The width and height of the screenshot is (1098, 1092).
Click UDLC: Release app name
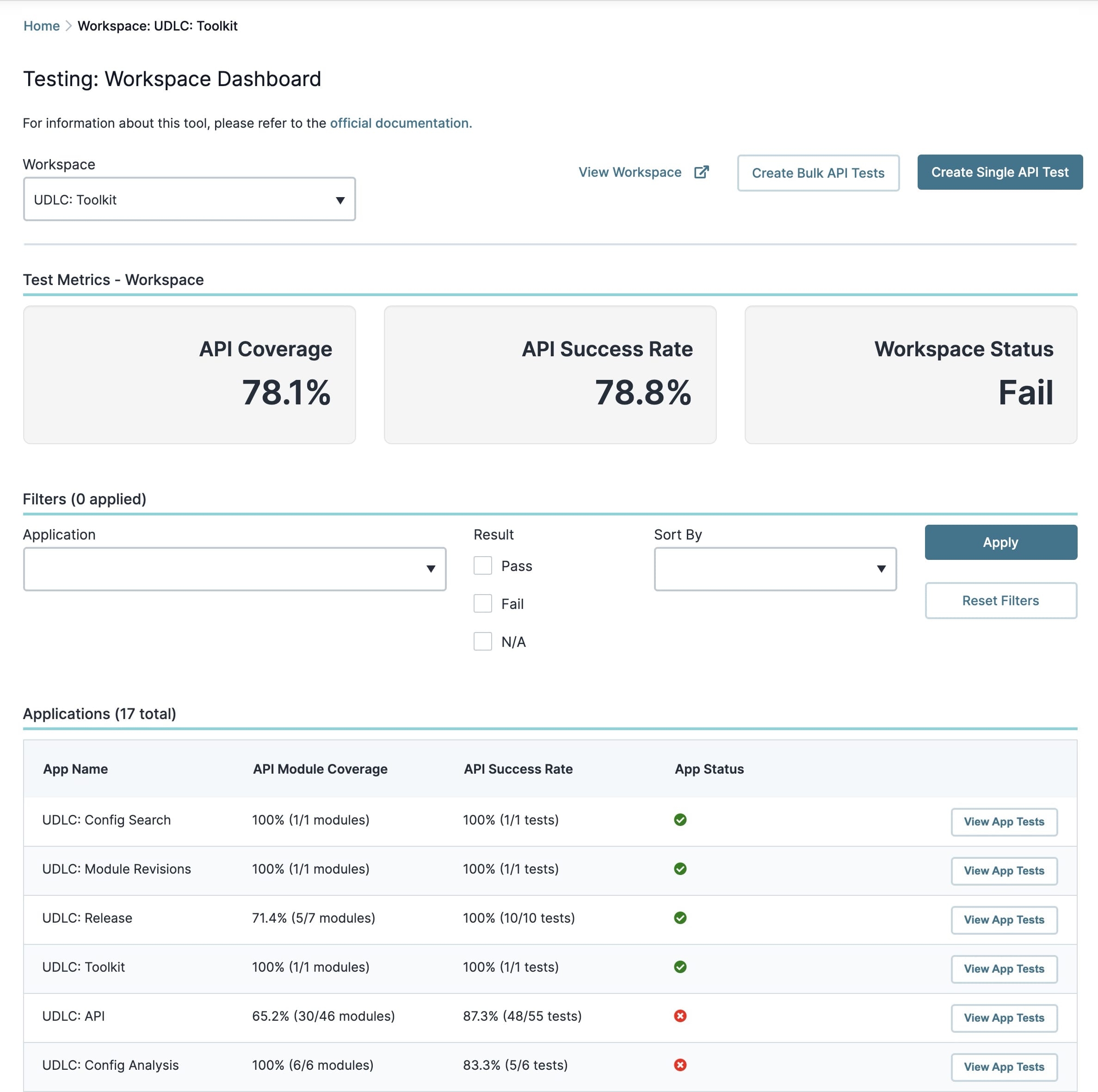tap(87, 917)
